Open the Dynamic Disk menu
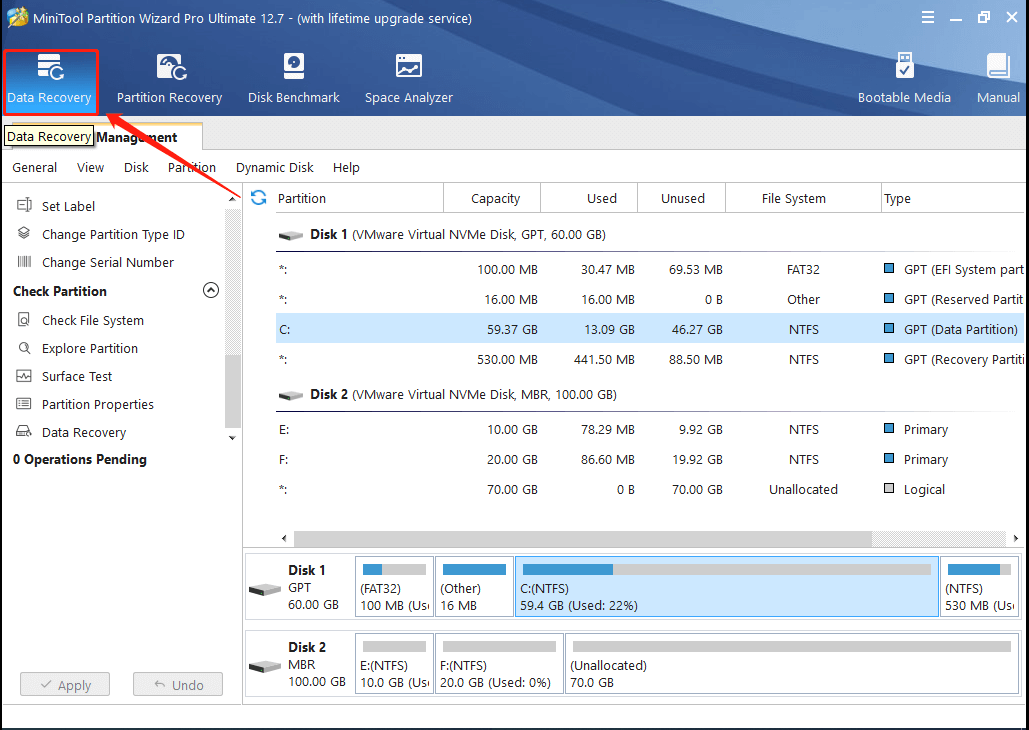The width and height of the screenshot is (1029, 730). [x=275, y=167]
